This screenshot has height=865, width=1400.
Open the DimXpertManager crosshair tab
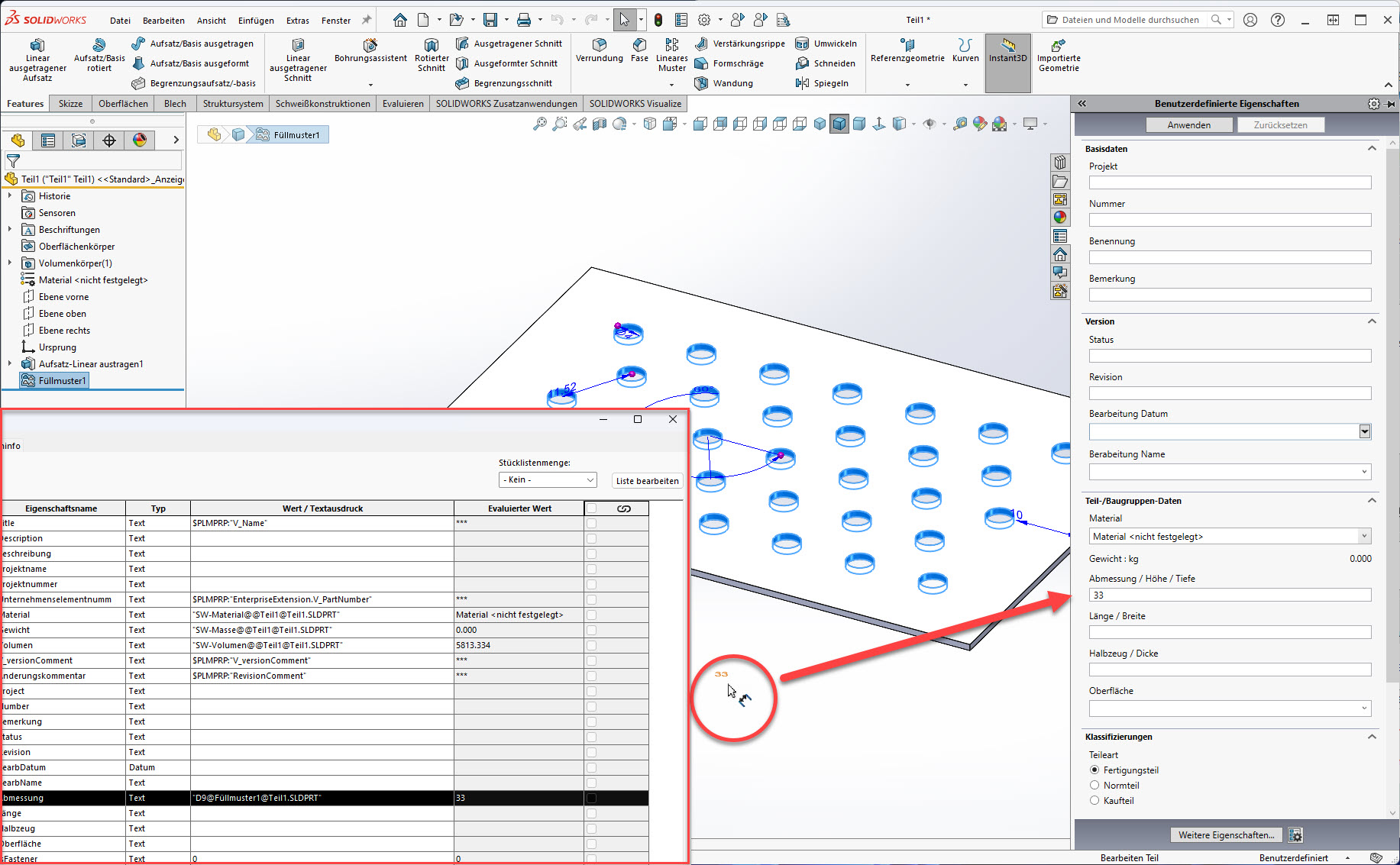coord(109,140)
